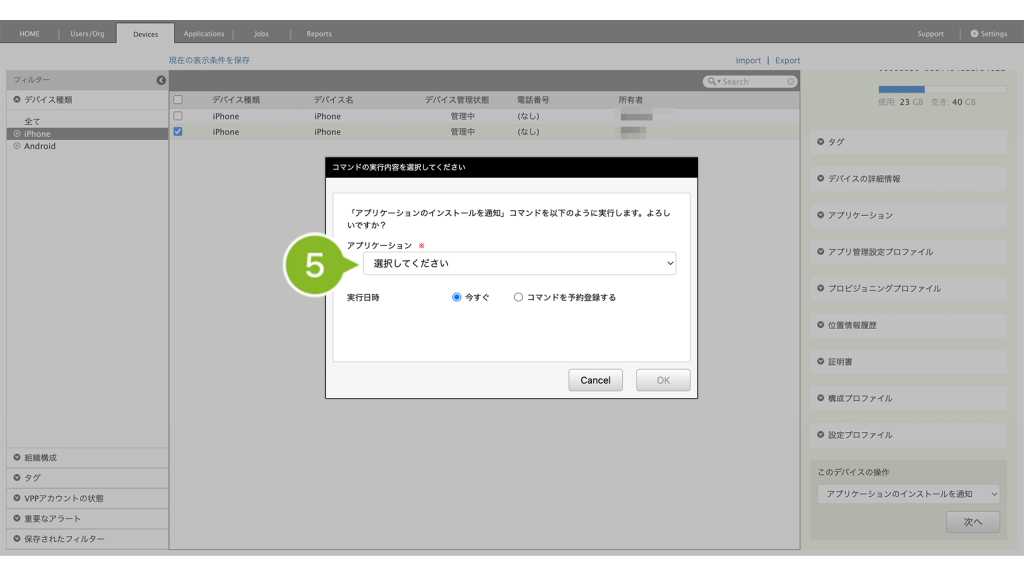Click the iPhone filter expand icon
1024x576 pixels.
pos(17,134)
